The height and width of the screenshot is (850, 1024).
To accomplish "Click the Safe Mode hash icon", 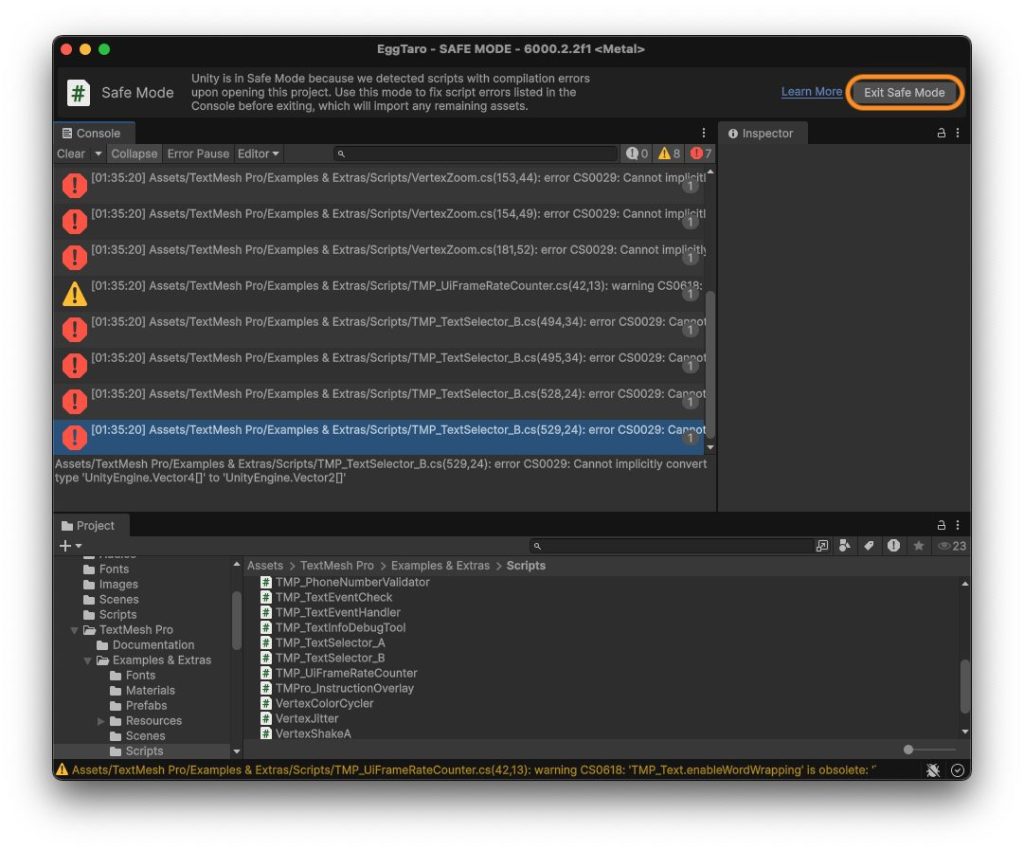I will coord(78,93).
